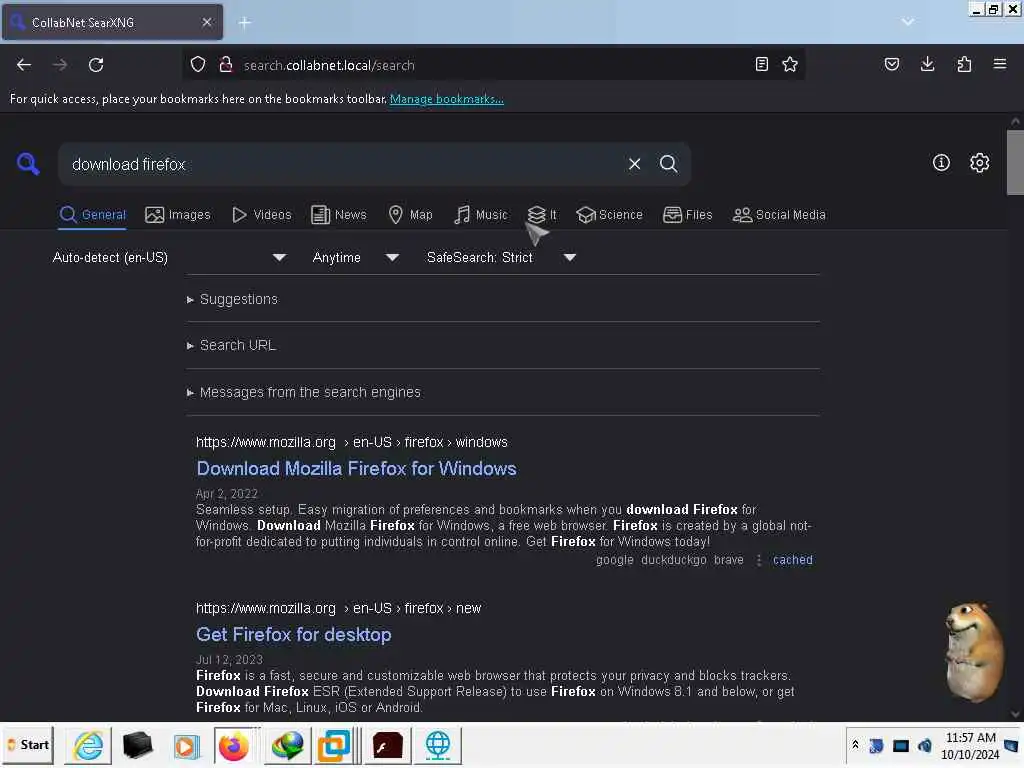Open the Extensions puzzle icon
Image resolution: width=1024 pixels, height=768 pixels.
(x=964, y=64)
